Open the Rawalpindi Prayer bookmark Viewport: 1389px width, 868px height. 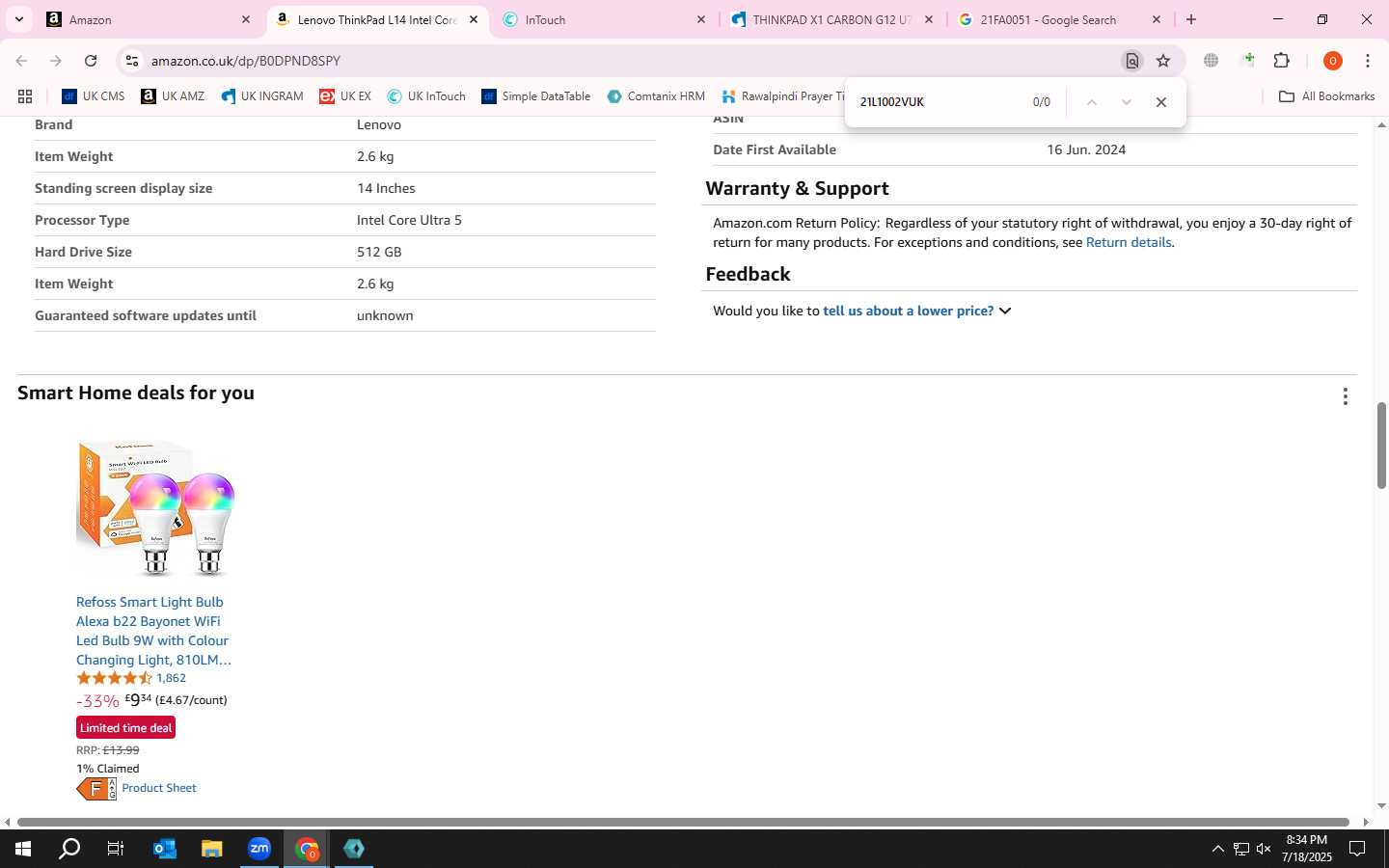point(783,96)
